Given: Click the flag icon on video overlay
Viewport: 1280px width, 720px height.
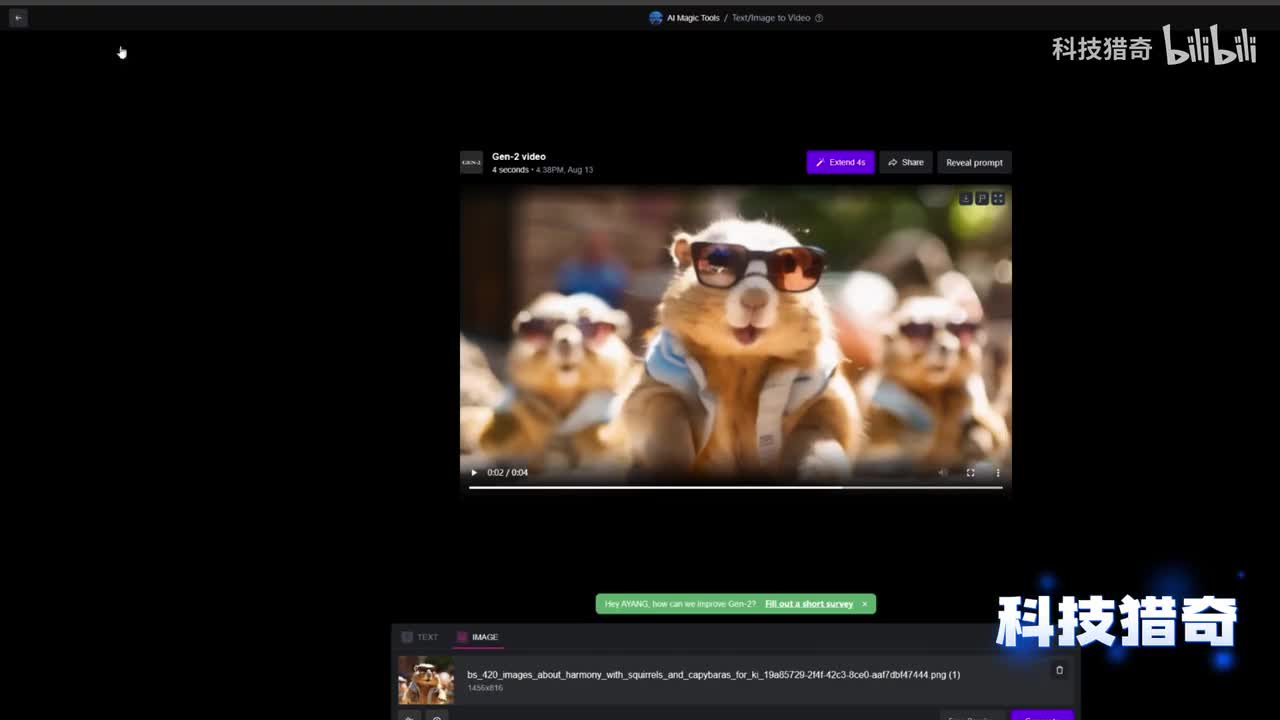Looking at the screenshot, I should coord(981,198).
